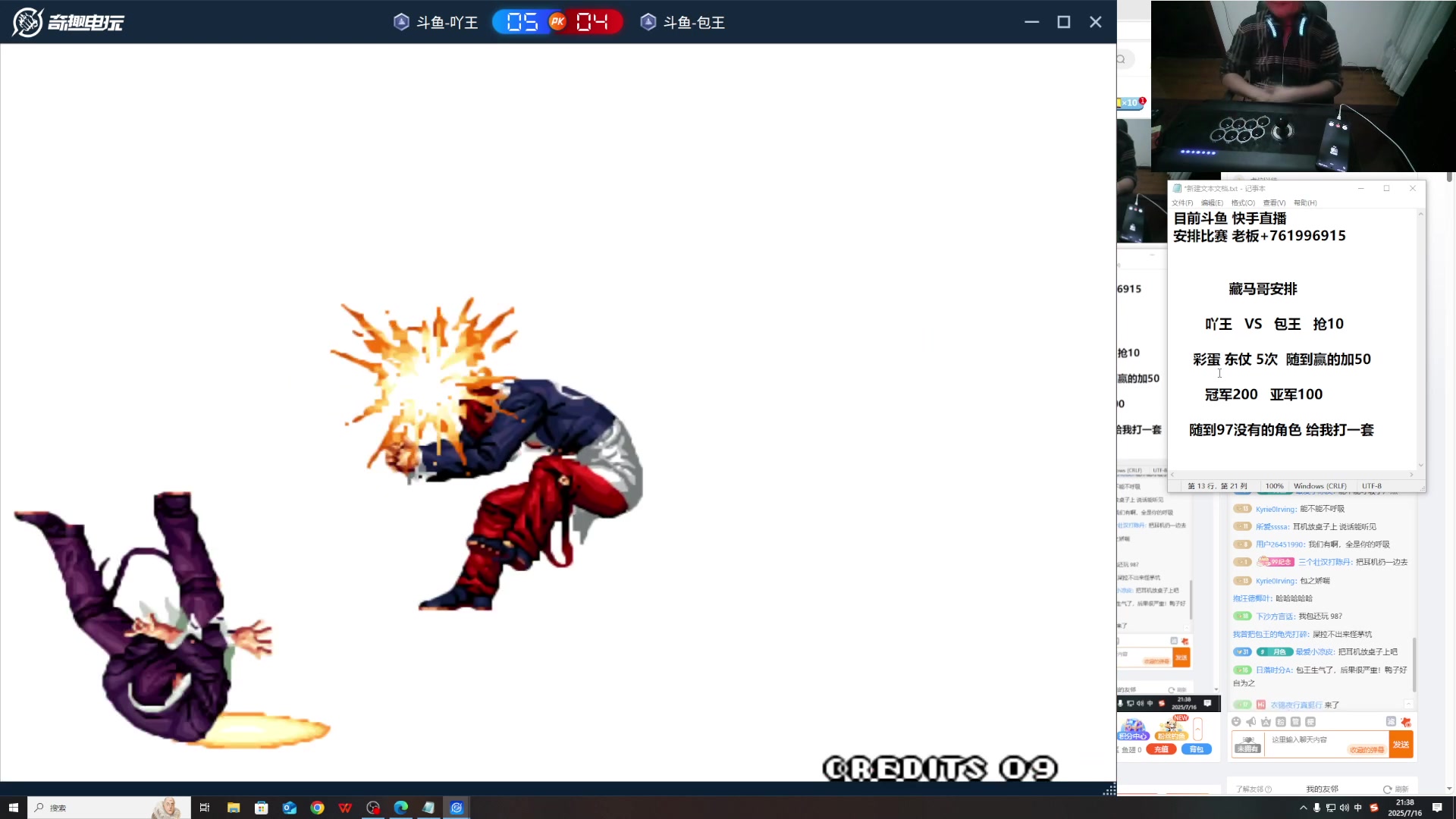The height and width of the screenshot is (819, 1456).
Task: Click the red star icon right of chat toolbar
Action: 1407,722
